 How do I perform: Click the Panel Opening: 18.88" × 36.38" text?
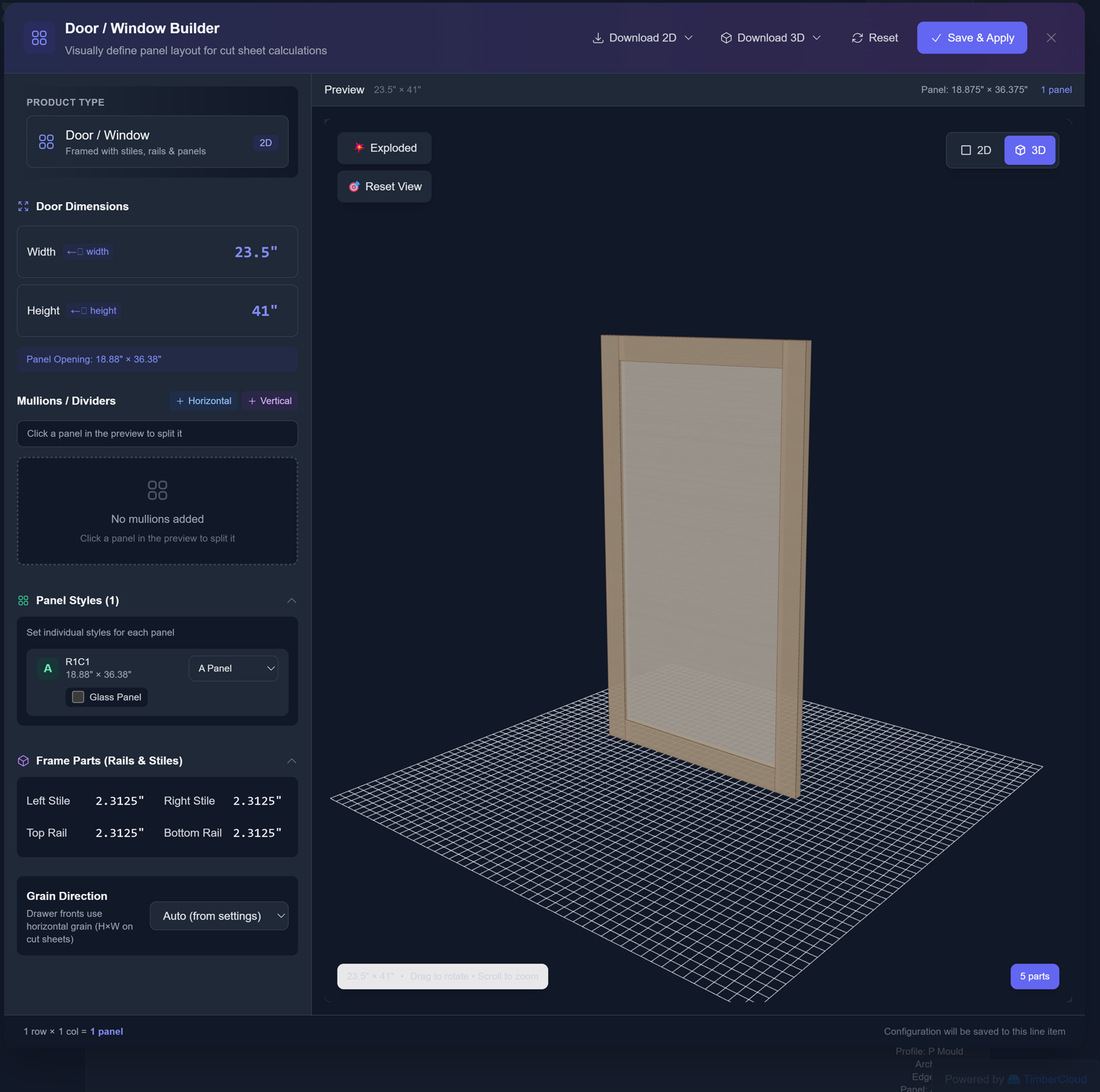[94, 360]
